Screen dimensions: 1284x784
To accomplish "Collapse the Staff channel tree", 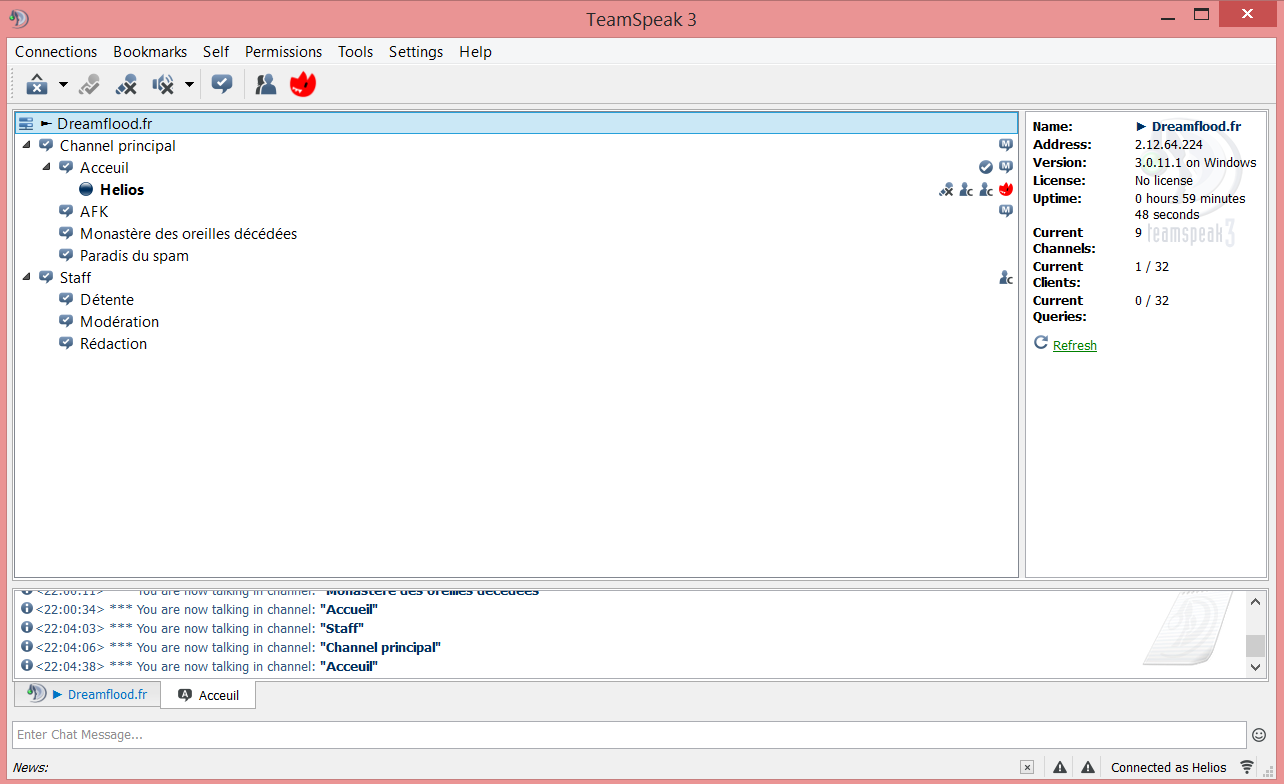I will [x=26, y=278].
